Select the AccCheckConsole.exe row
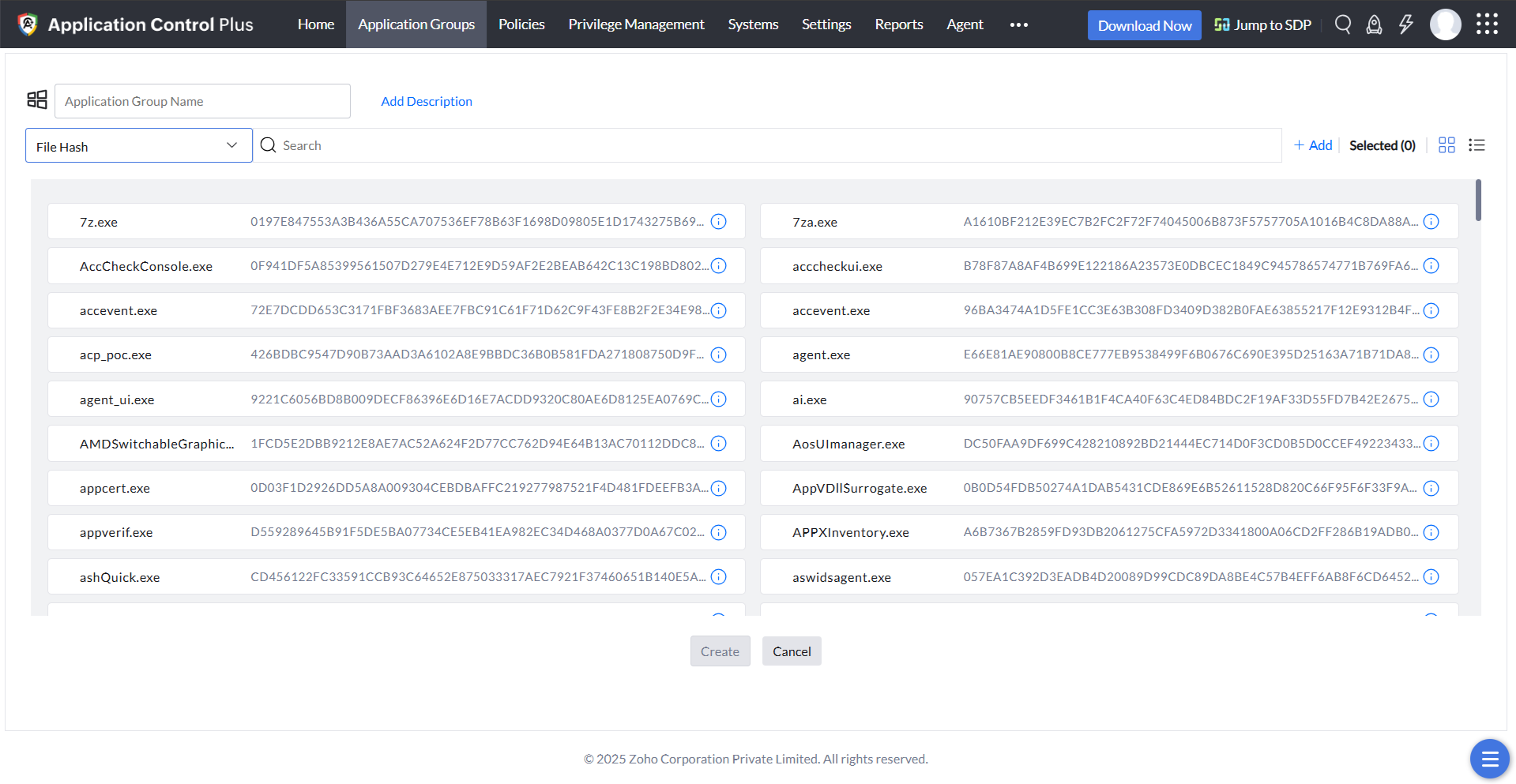Viewport: 1516px width, 784px height. pyautogui.click(x=397, y=266)
